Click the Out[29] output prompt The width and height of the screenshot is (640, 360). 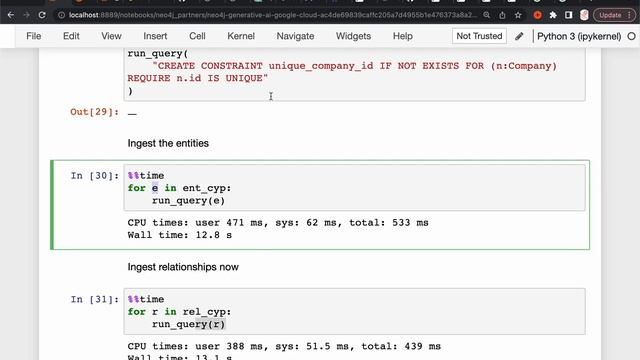(94, 112)
